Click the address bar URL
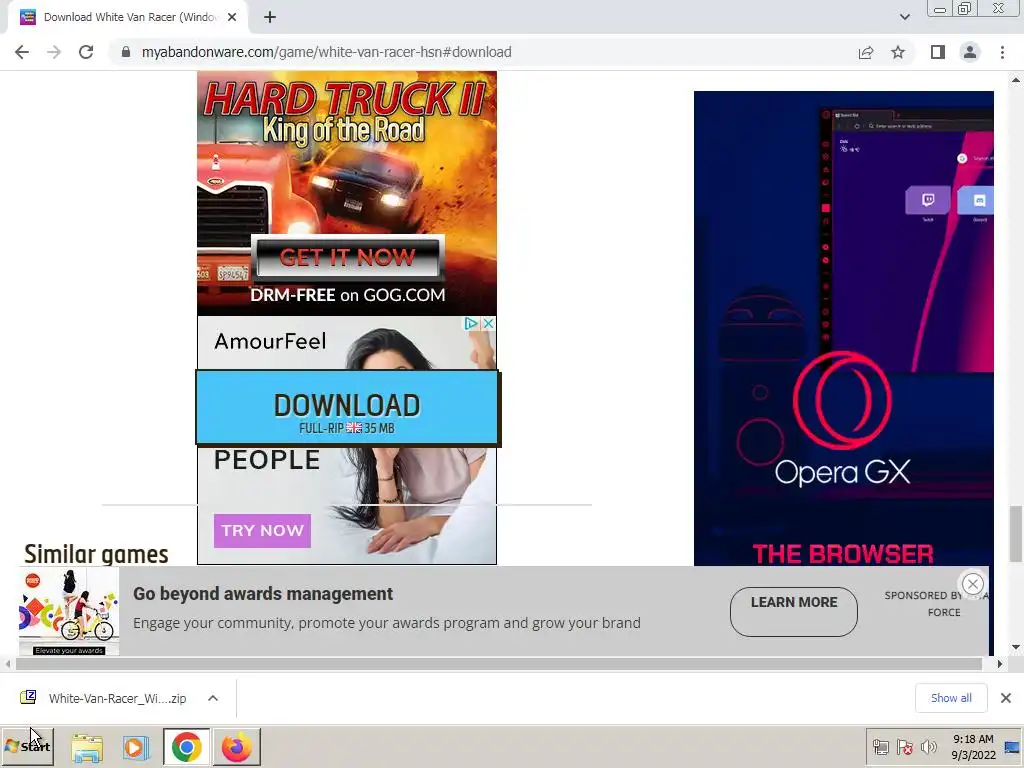This screenshot has width=1024, height=768. coord(327,52)
